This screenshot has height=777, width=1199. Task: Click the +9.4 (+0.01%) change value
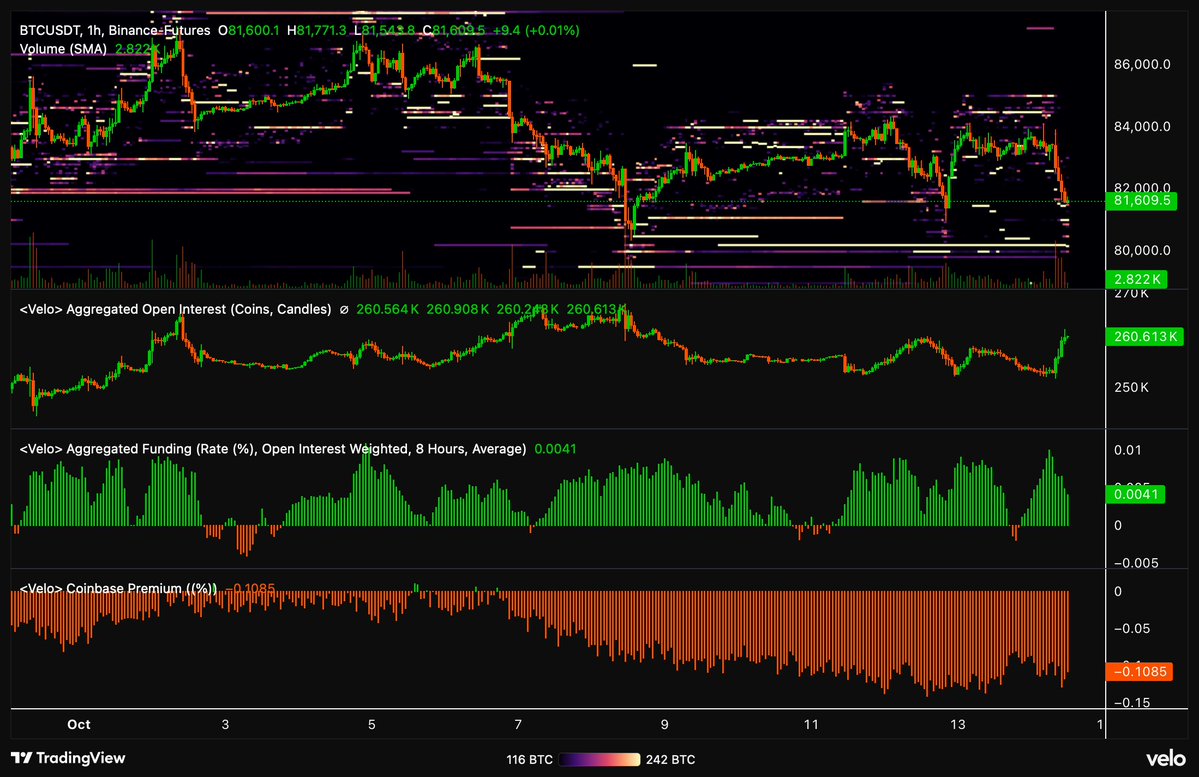(x=536, y=31)
